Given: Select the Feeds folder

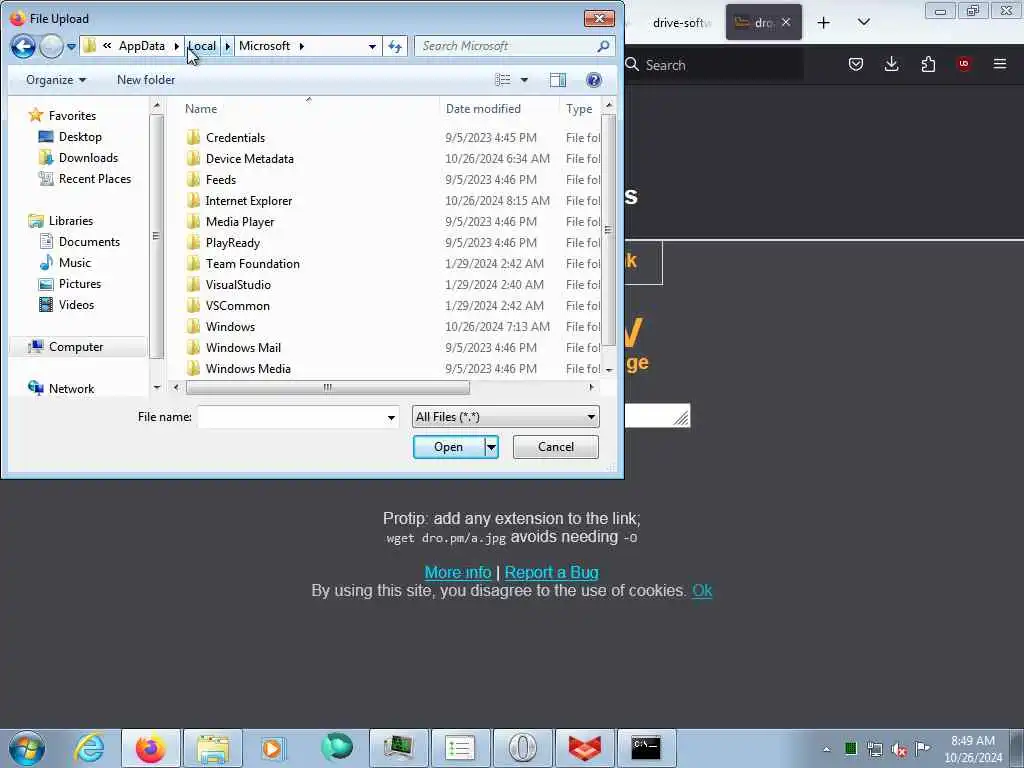Looking at the screenshot, I should click(221, 180).
